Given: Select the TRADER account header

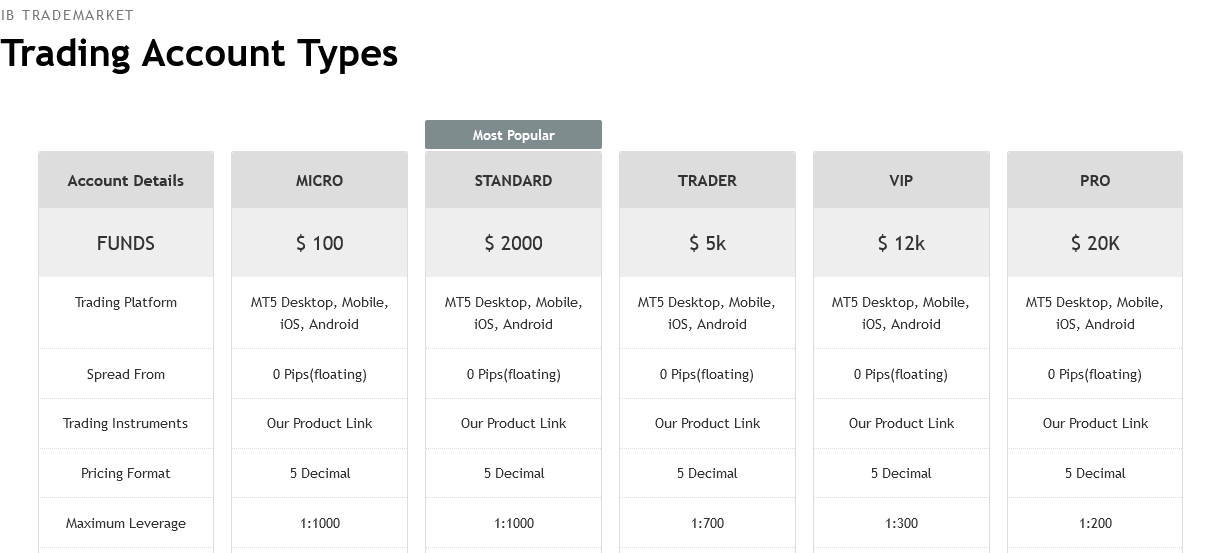Looking at the screenshot, I should tap(707, 181).
